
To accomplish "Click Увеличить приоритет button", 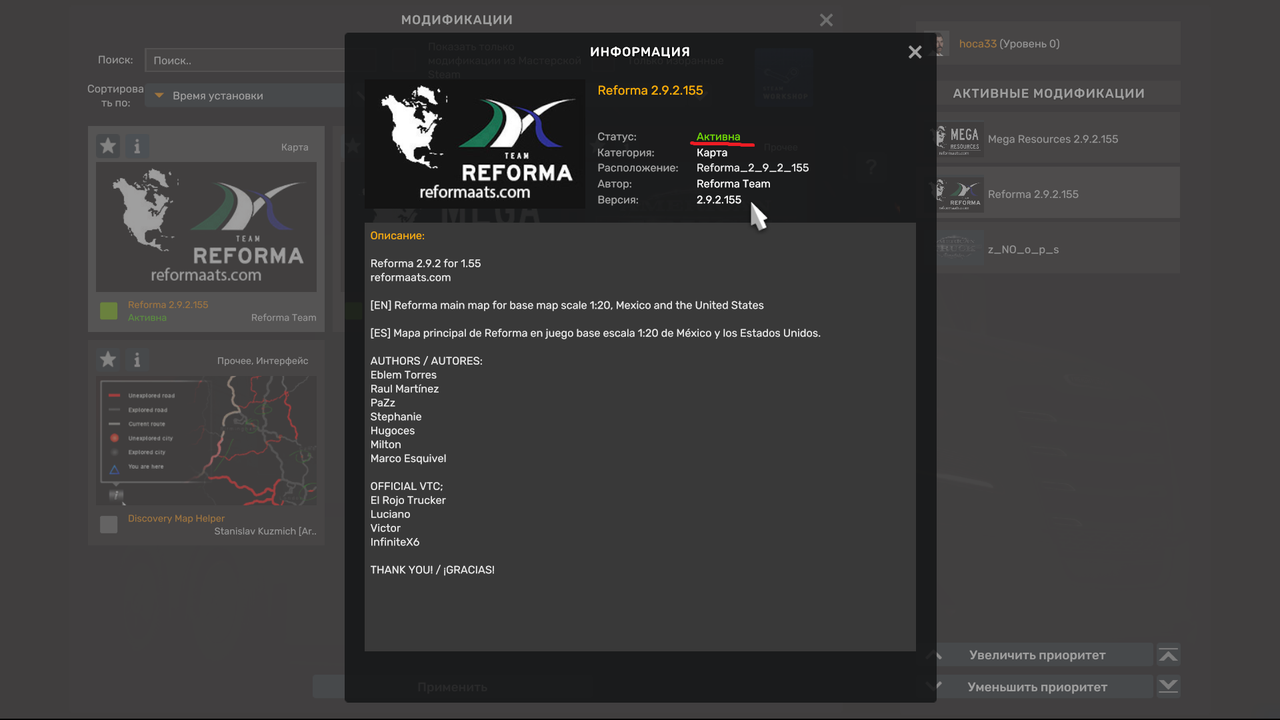I will pos(1037,655).
